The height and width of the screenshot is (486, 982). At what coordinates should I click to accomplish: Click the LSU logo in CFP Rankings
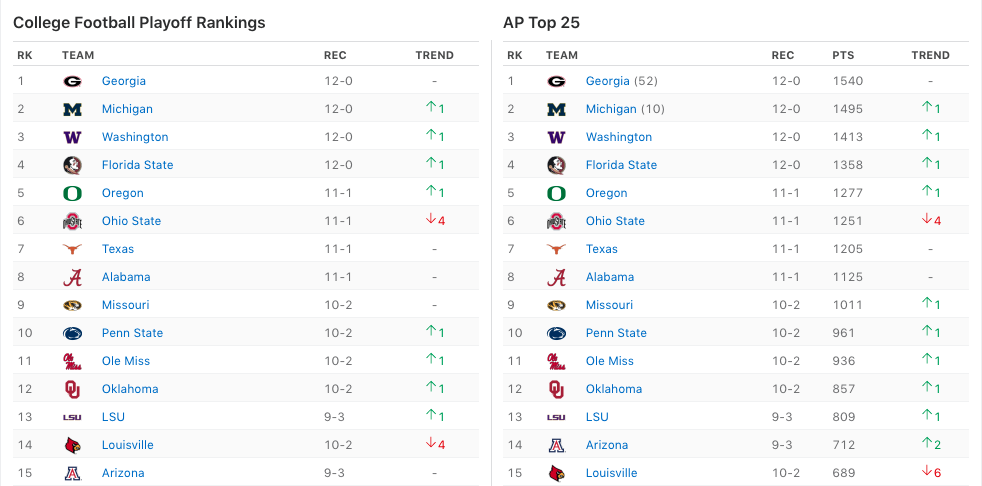pyautogui.click(x=72, y=417)
